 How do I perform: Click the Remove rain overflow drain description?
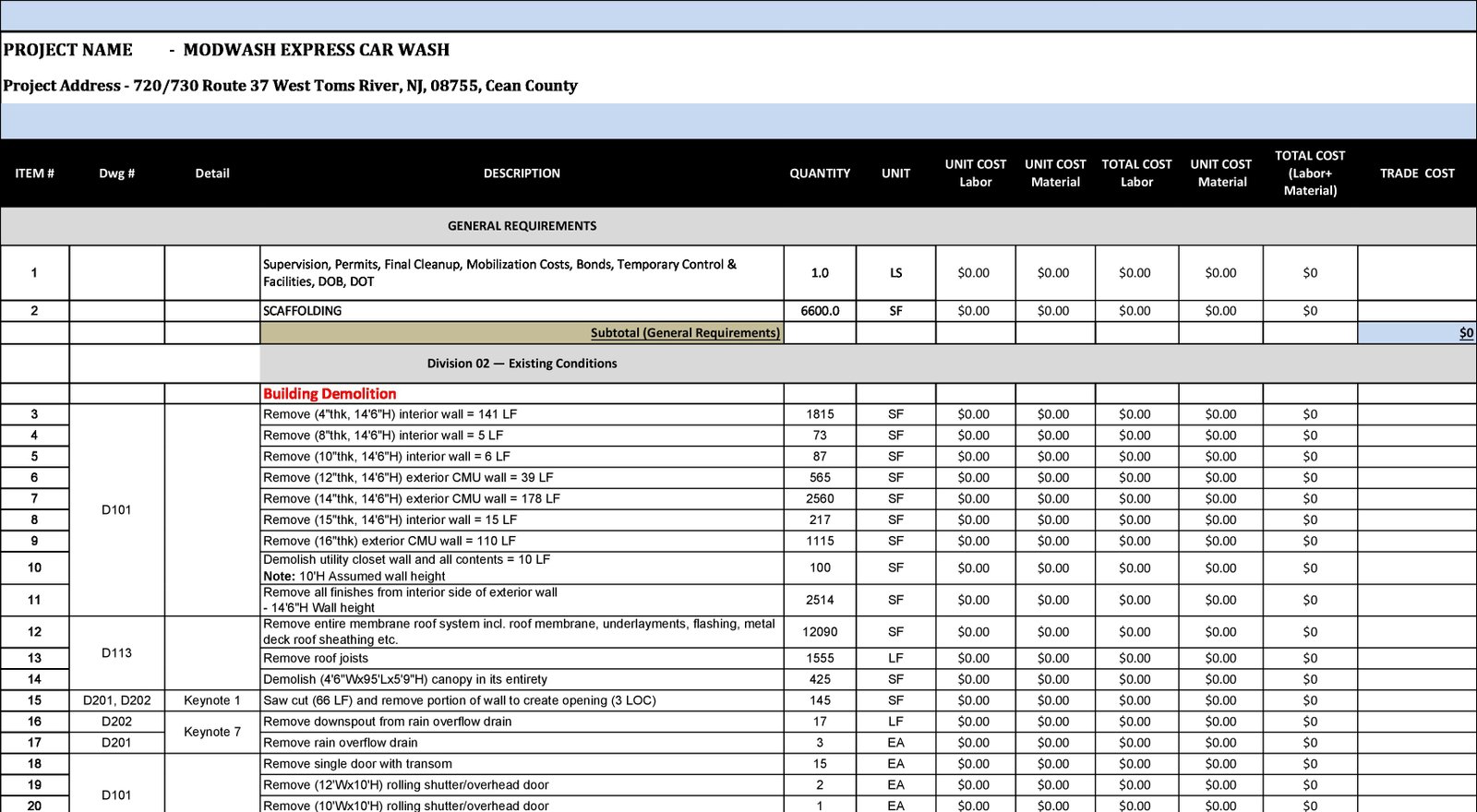[x=522, y=744]
